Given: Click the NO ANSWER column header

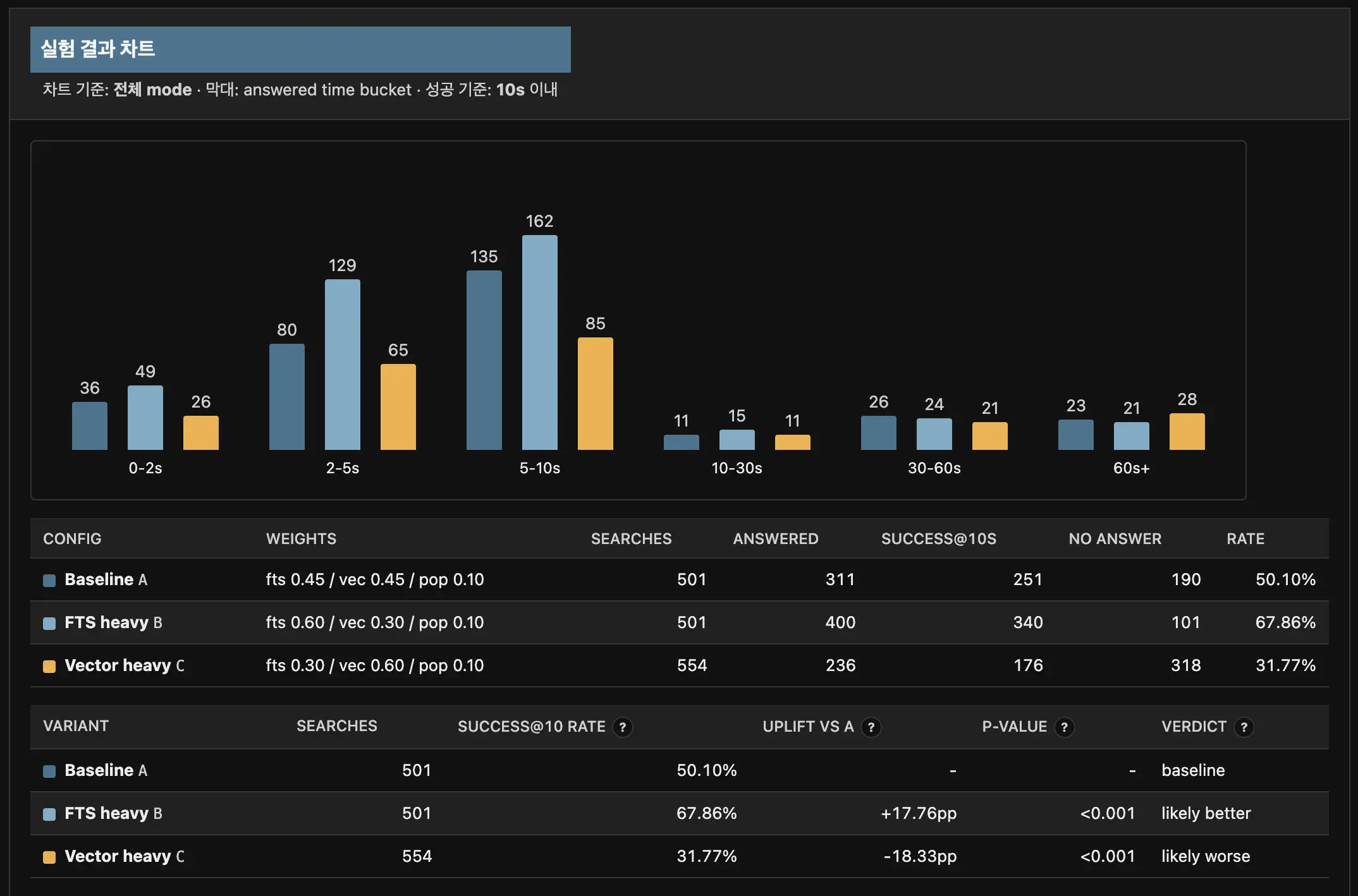Looking at the screenshot, I should (x=1115, y=539).
